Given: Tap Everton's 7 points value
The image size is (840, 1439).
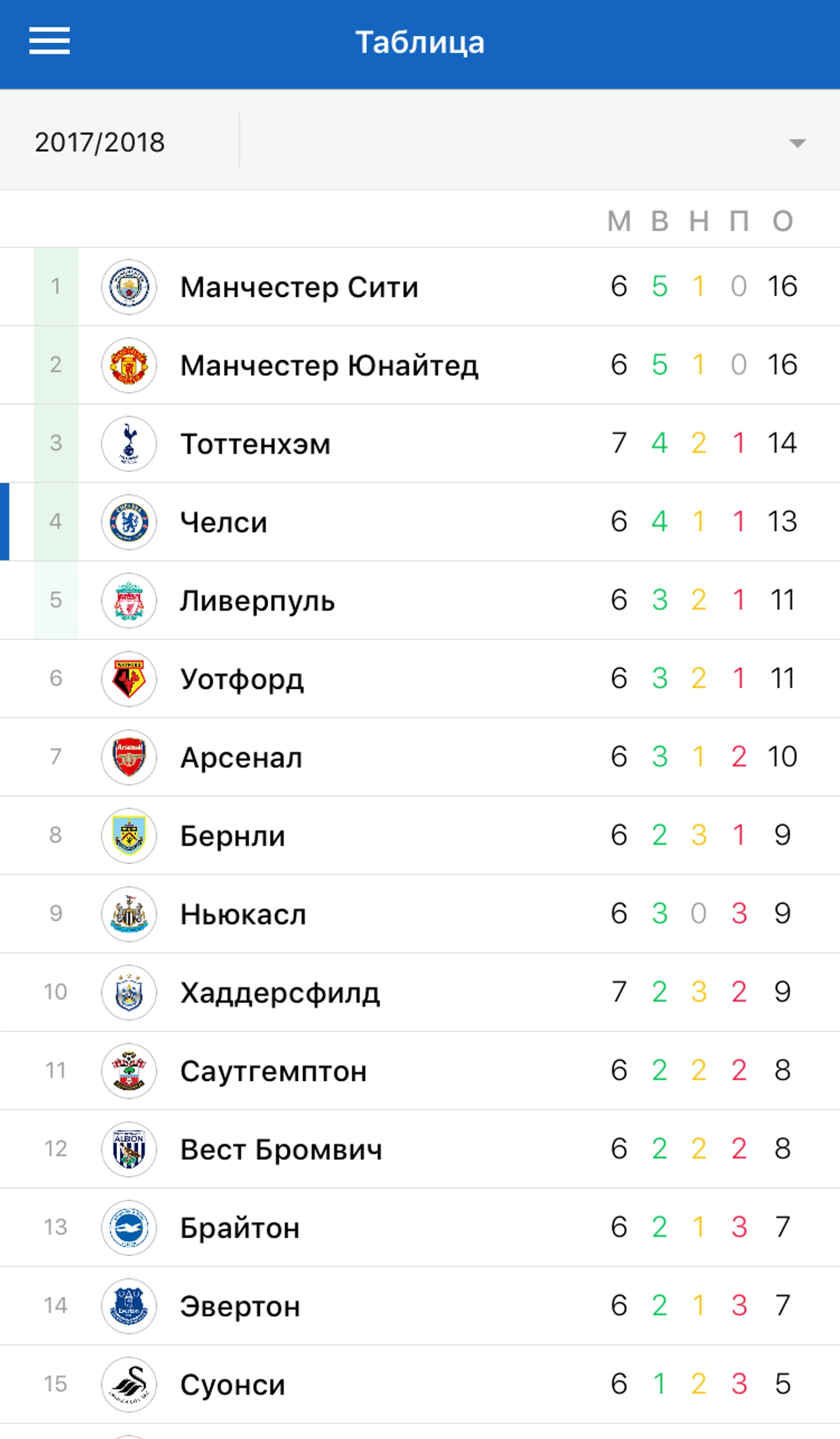Looking at the screenshot, I should (x=782, y=1305).
